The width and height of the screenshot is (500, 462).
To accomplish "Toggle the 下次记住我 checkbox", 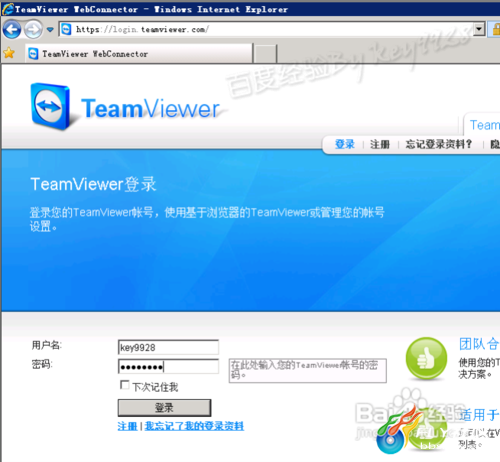I will point(125,385).
